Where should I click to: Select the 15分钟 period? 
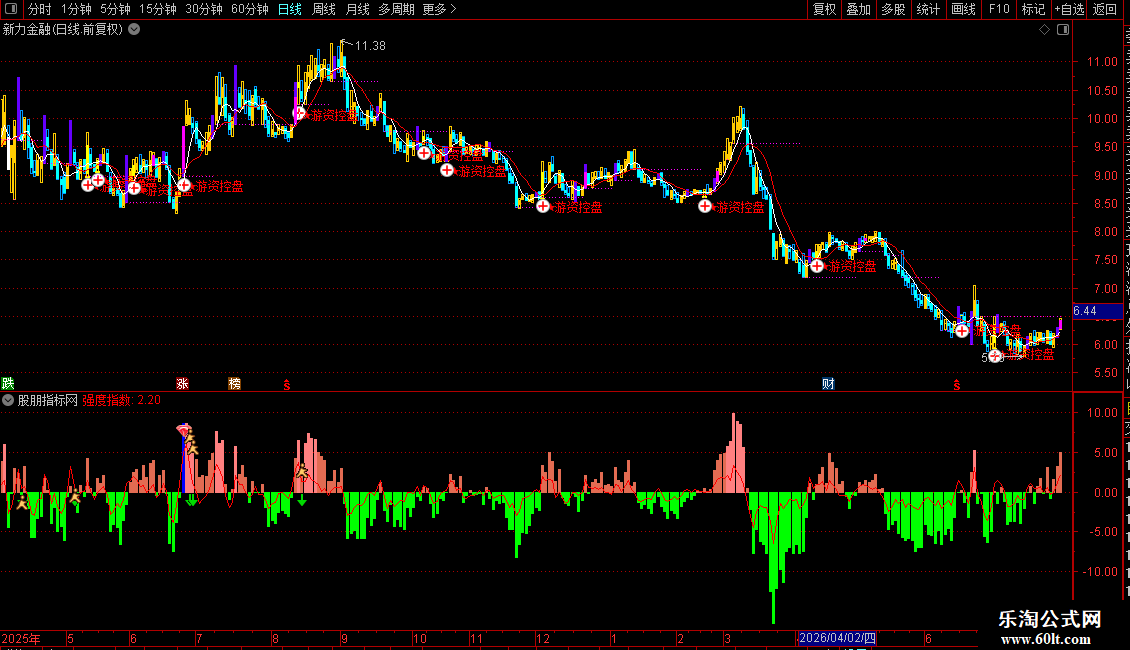tap(157, 9)
